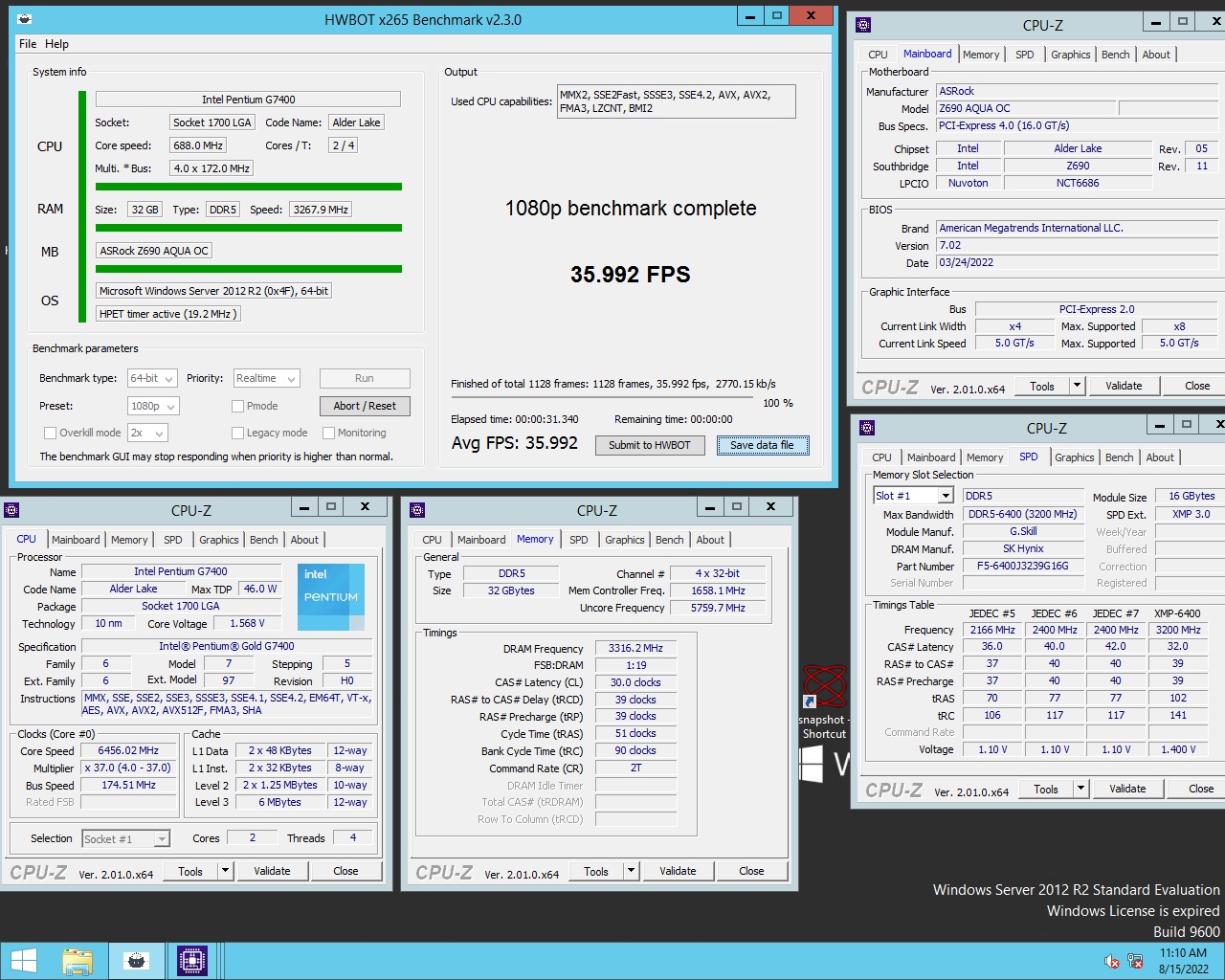Switch to CPU-Z taskbar icon

point(191,961)
